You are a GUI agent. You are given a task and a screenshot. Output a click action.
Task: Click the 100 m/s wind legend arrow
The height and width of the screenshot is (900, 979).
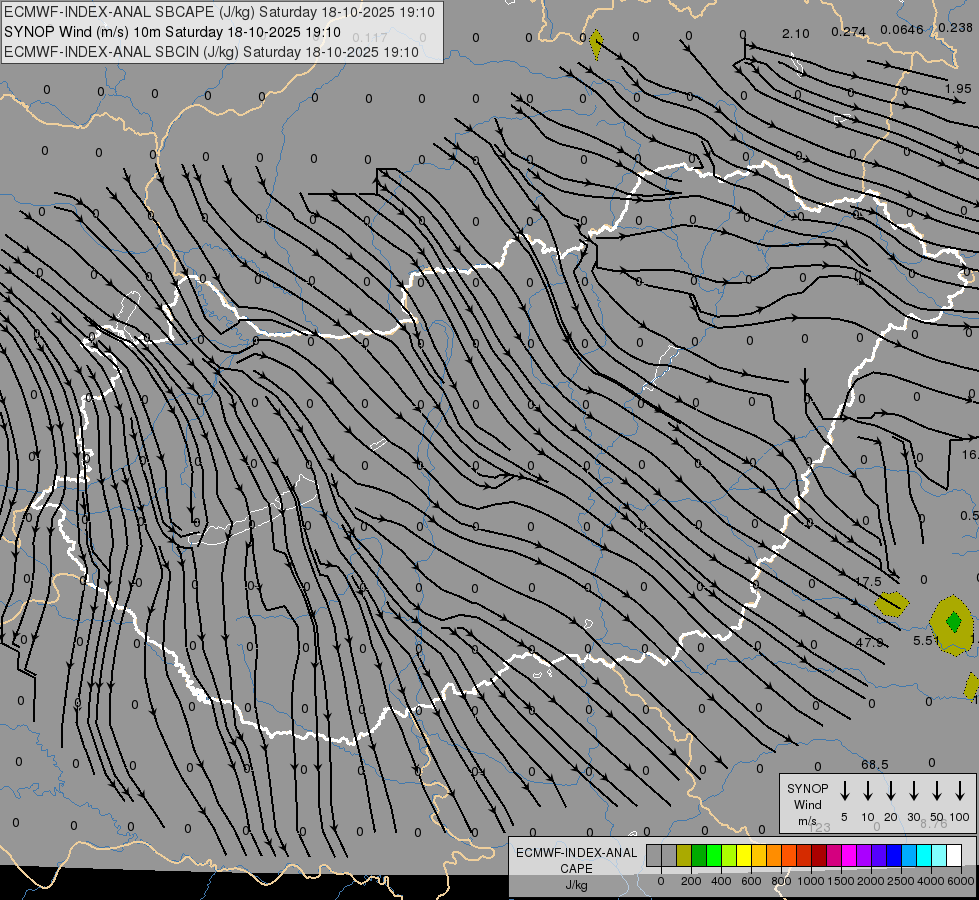click(960, 790)
